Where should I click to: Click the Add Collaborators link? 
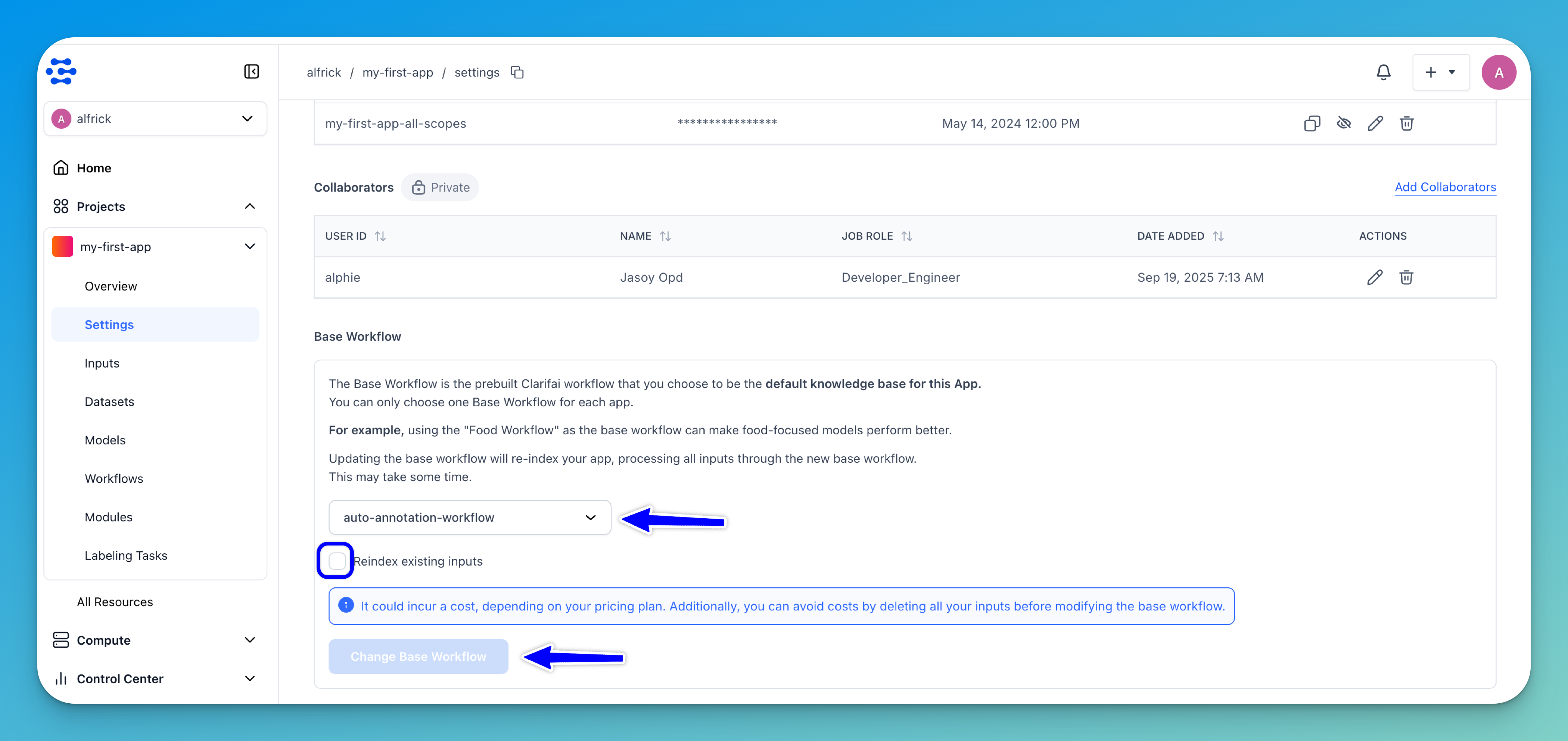(1445, 187)
